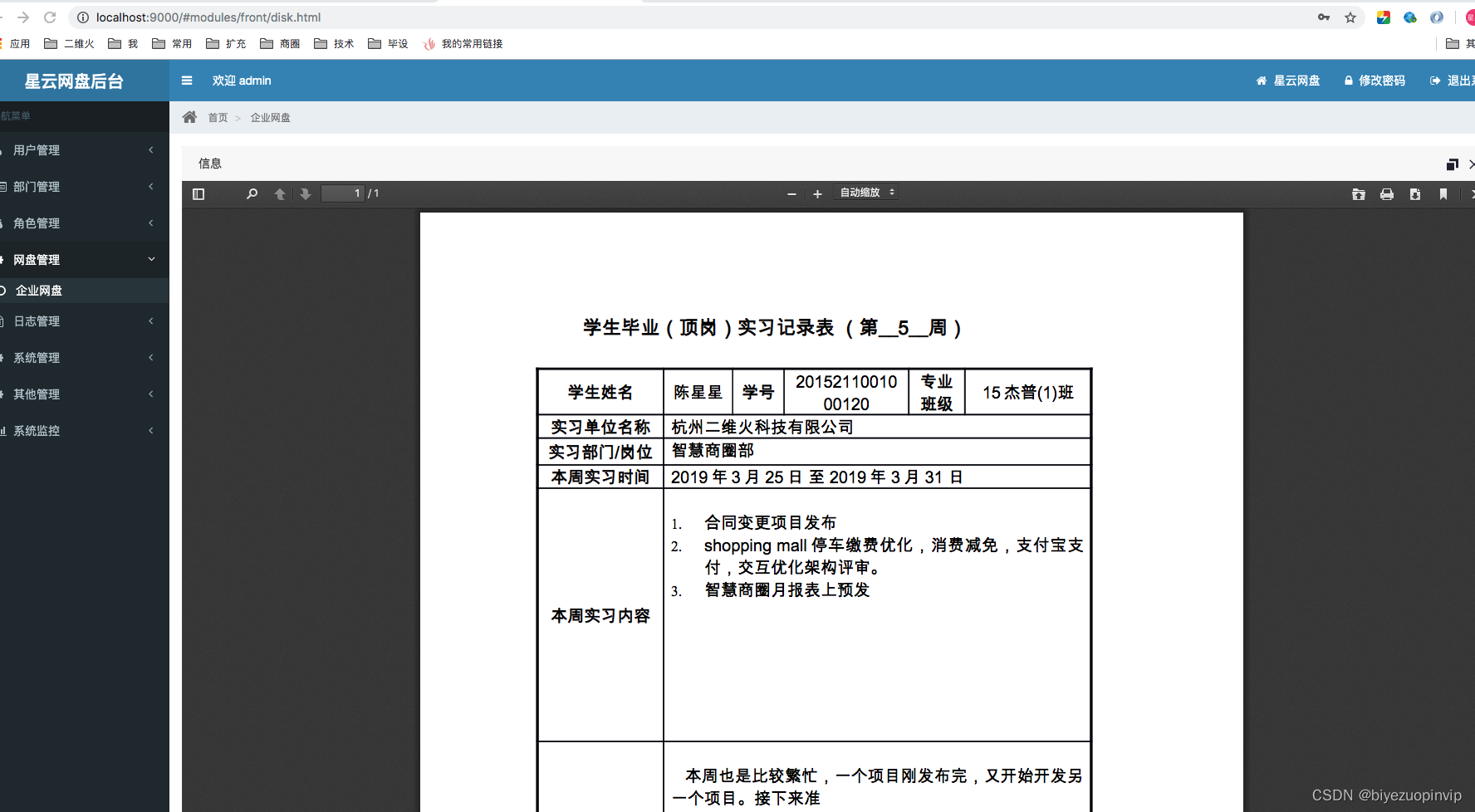Viewport: 1475px width, 812px height.
Task: Expand the 角色管理 sidebar menu
Action: [x=85, y=223]
